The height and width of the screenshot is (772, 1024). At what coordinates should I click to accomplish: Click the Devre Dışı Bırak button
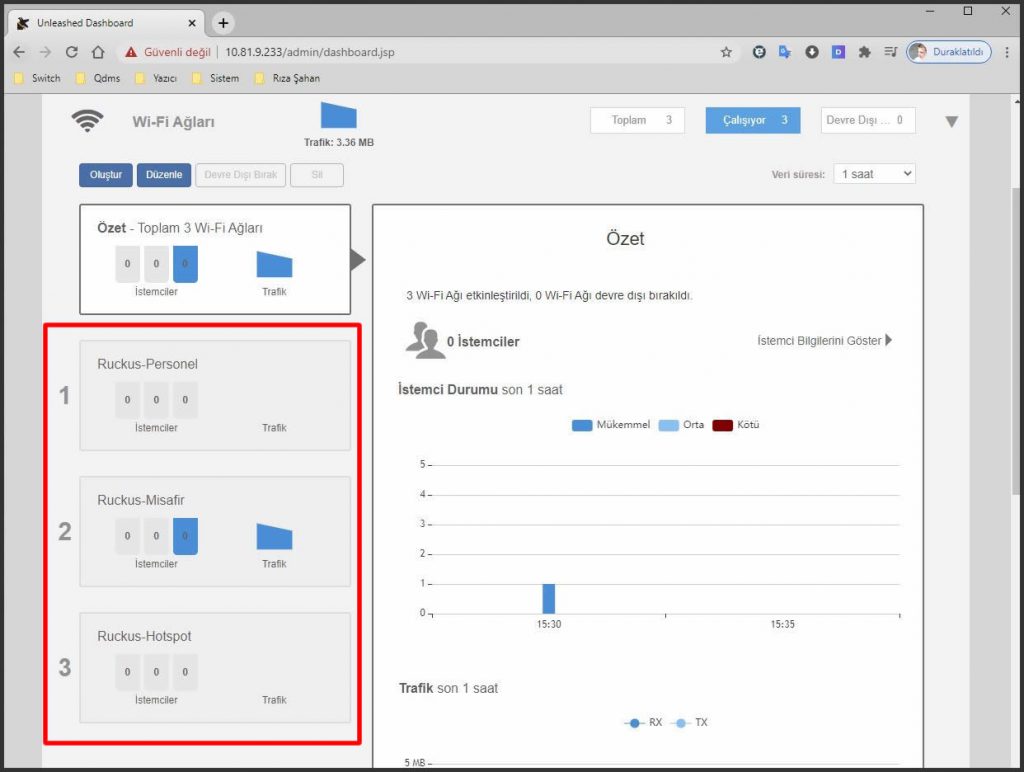click(x=240, y=175)
